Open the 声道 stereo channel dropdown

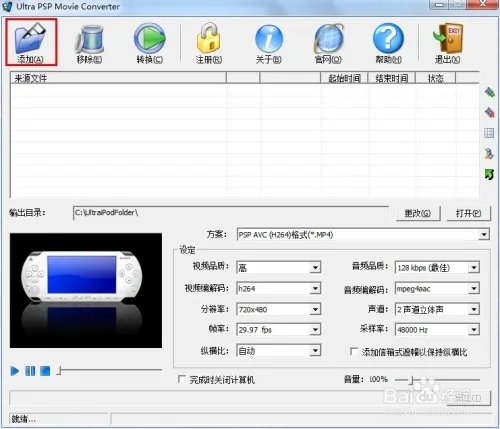coord(473,309)
